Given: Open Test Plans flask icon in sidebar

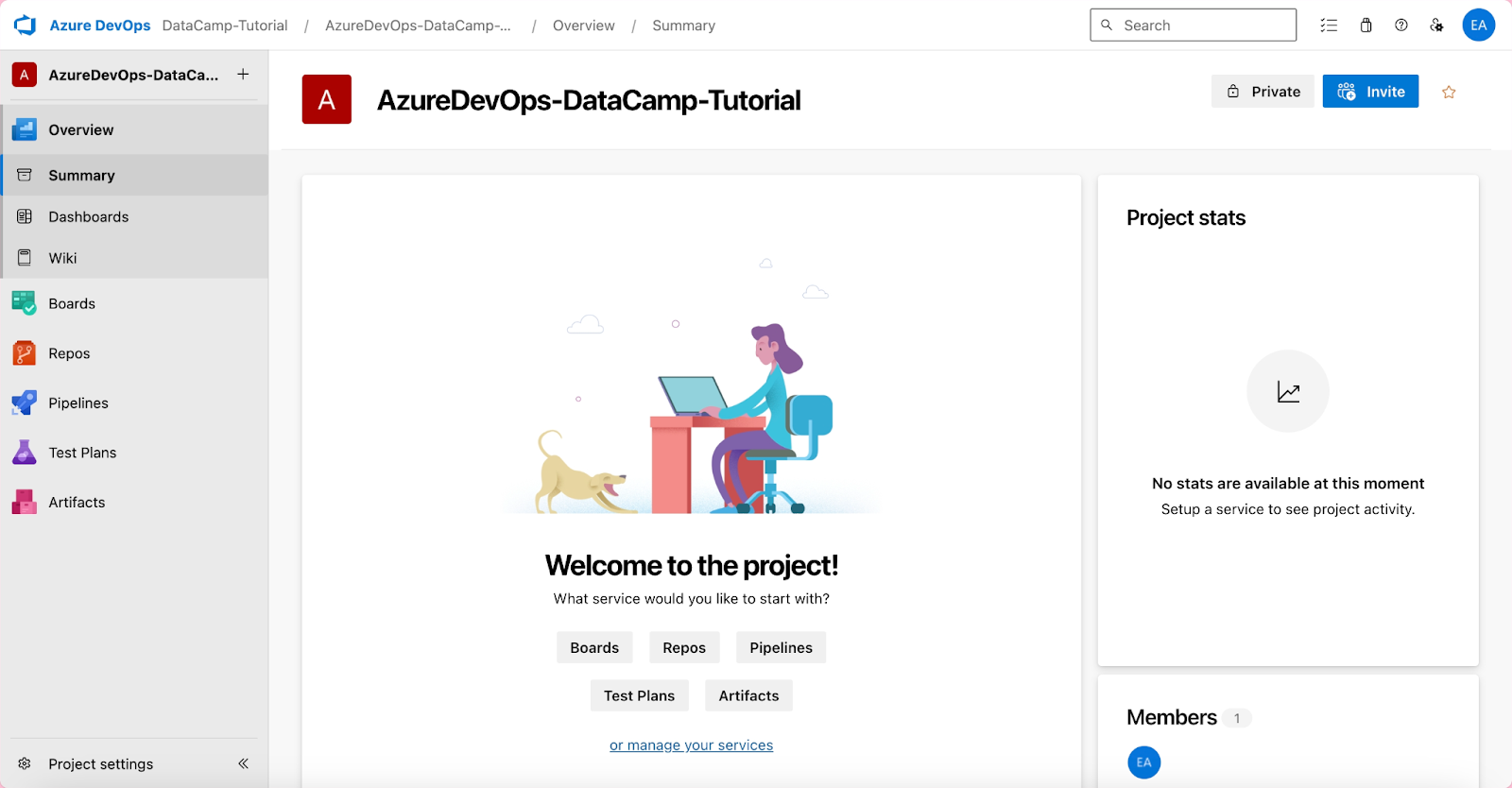Looking at the screenshot, I should click(x=25, y=453).
